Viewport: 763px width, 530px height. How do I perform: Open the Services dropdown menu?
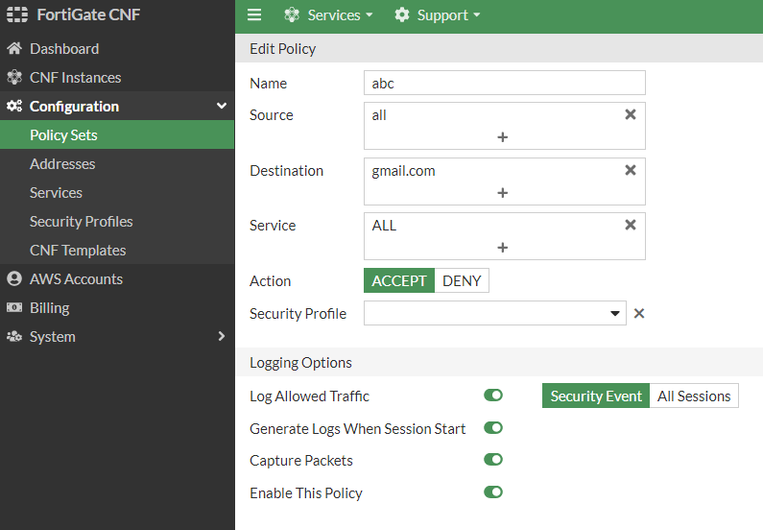[328, 15]
